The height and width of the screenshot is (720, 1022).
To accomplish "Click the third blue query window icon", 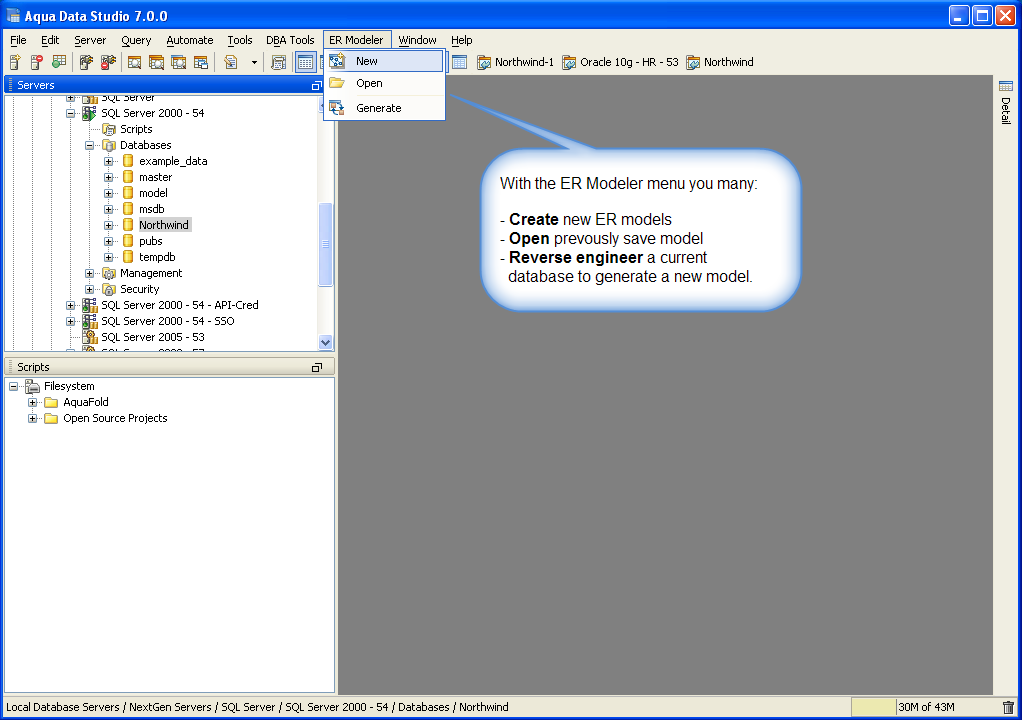I will tap(179, 62).
